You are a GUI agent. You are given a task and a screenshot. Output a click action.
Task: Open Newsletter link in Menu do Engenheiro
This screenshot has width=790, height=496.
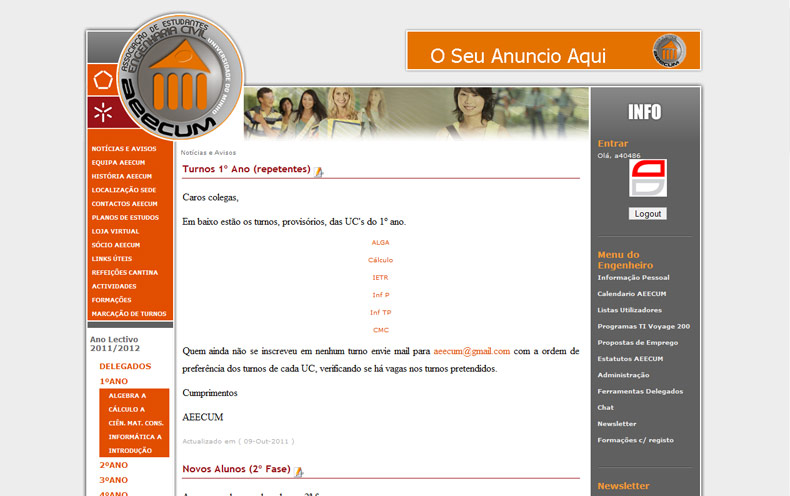pos(617,423)
